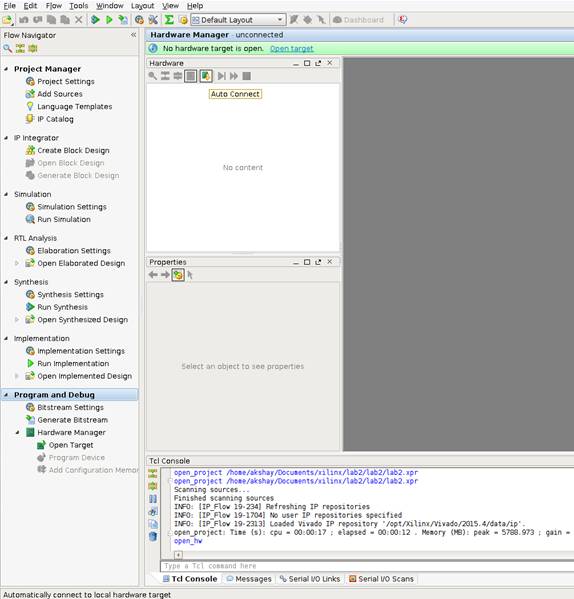This screenshot has height=599, width=574.
Task: Click Flow Navigator expand all icon
Action: 33,49
